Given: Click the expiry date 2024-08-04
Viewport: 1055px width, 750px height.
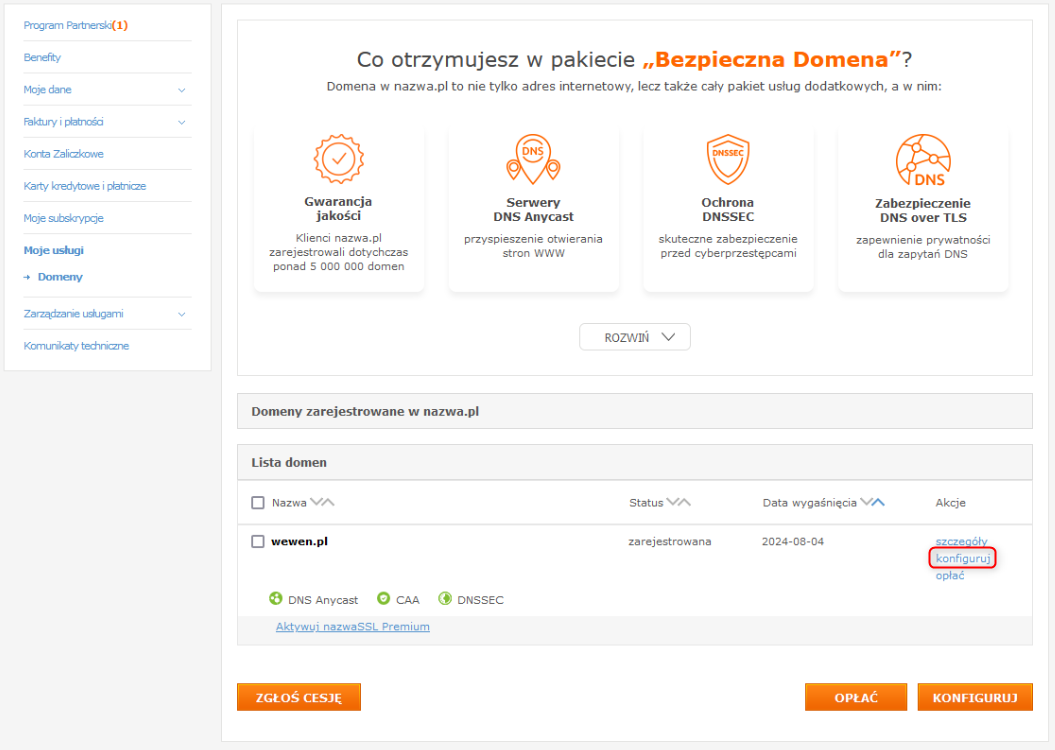Looking at the screenshot, I should 793,541.
